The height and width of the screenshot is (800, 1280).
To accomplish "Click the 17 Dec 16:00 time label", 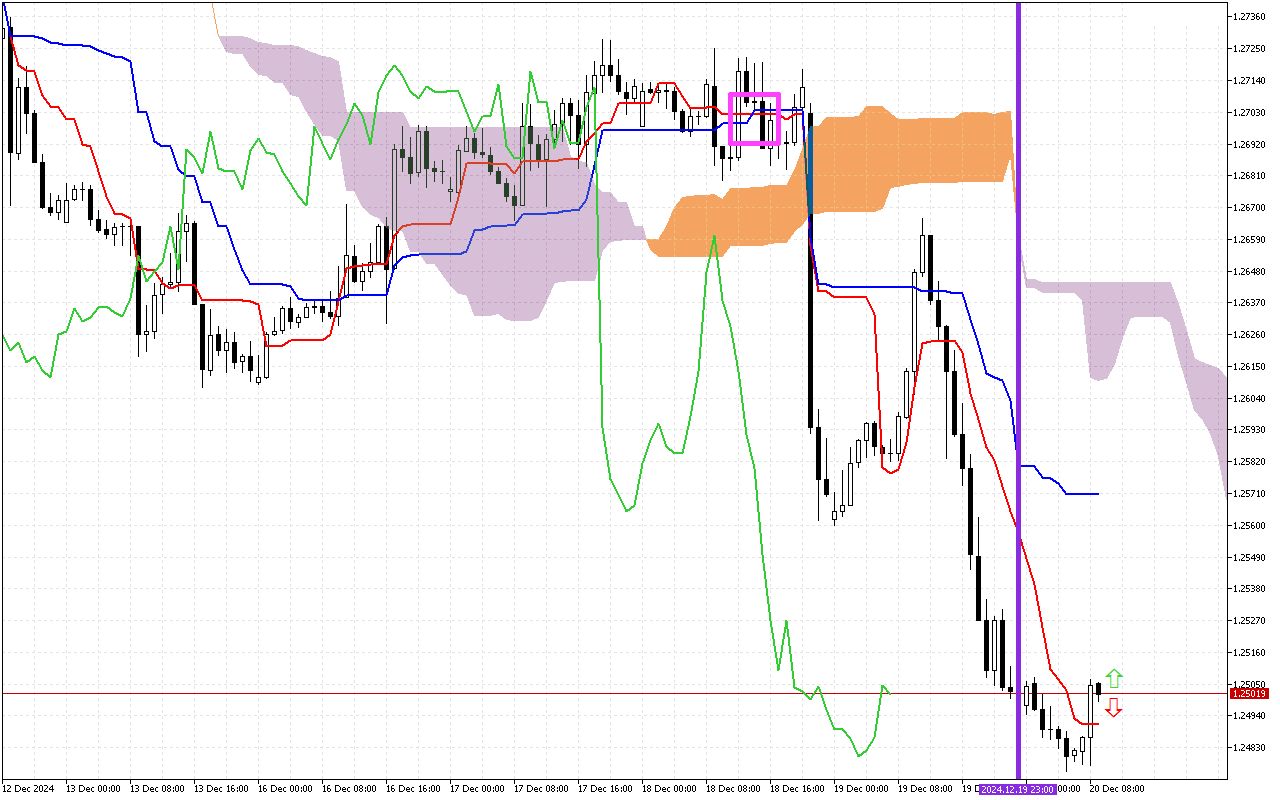I will click(605, 788).
